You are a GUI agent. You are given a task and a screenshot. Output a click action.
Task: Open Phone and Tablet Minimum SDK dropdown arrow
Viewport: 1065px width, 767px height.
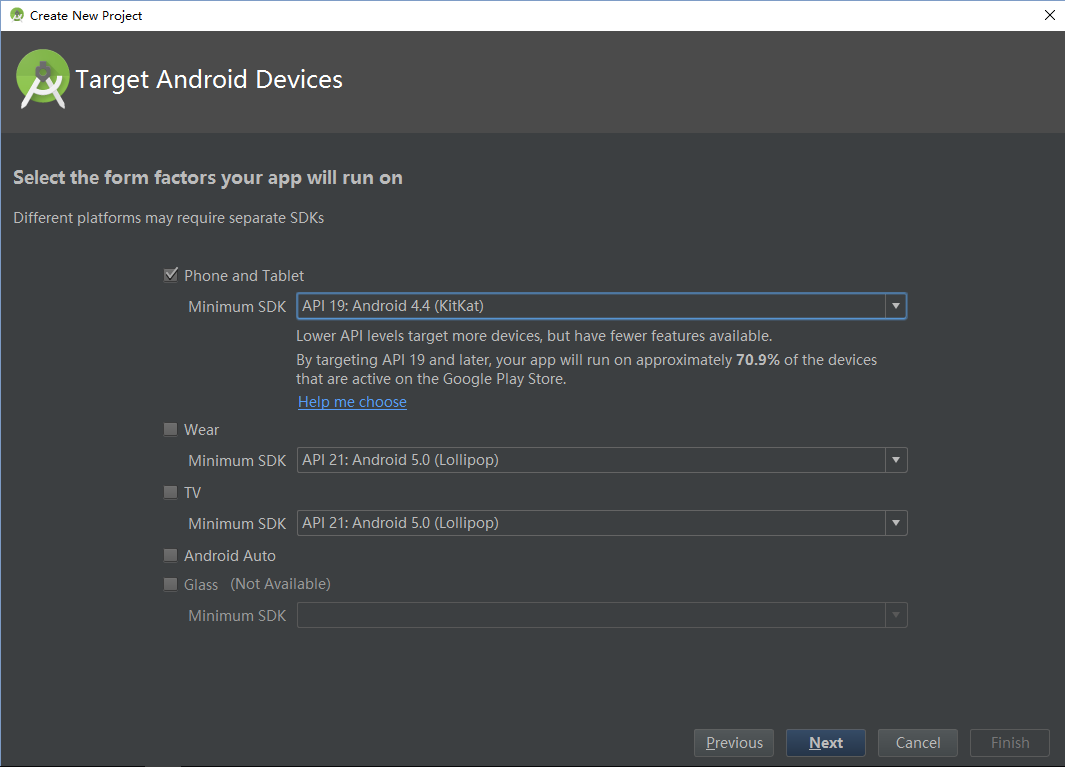[895, 306]
